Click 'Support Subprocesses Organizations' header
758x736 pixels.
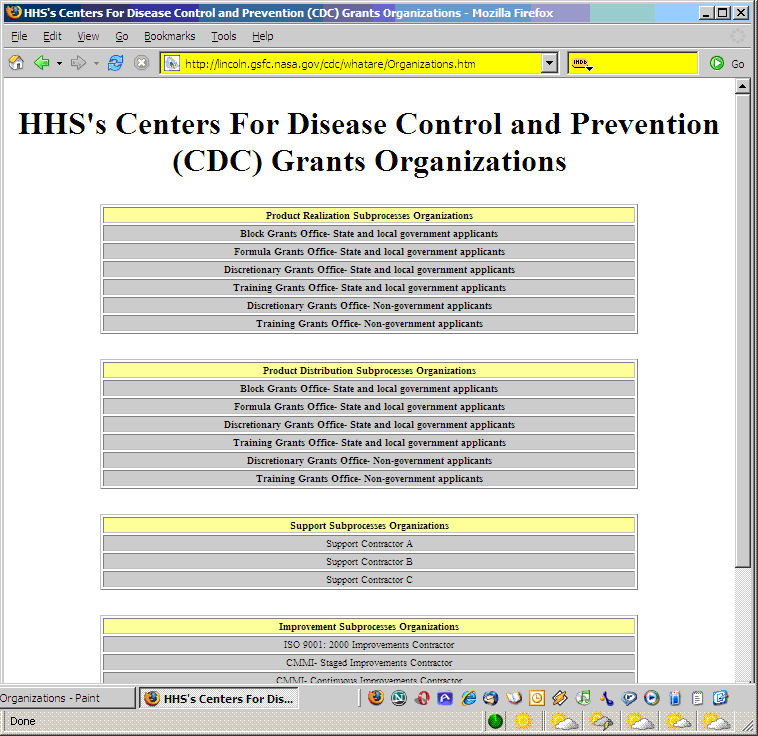[369, 526]
